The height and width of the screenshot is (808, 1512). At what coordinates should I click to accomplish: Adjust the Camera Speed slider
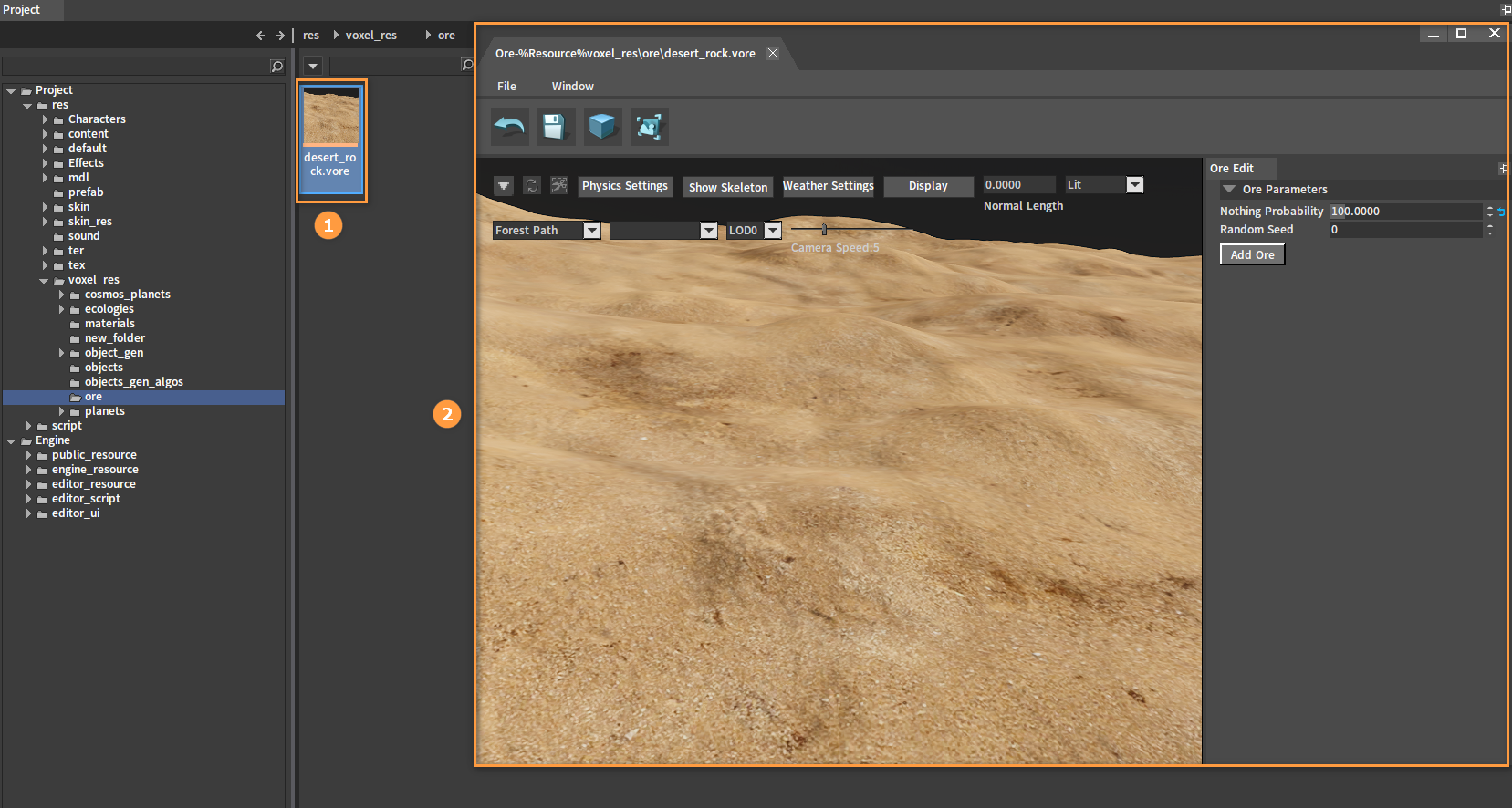[x=825, y=229]
